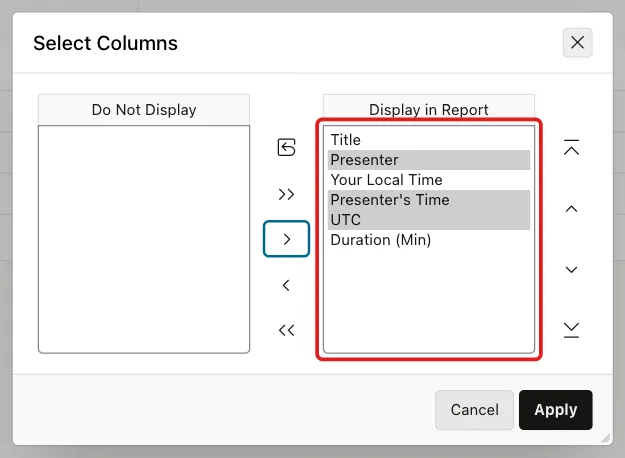Select the Presenter column entry
The width and height of the screenshot is (625, 458).
coord(429,160)
